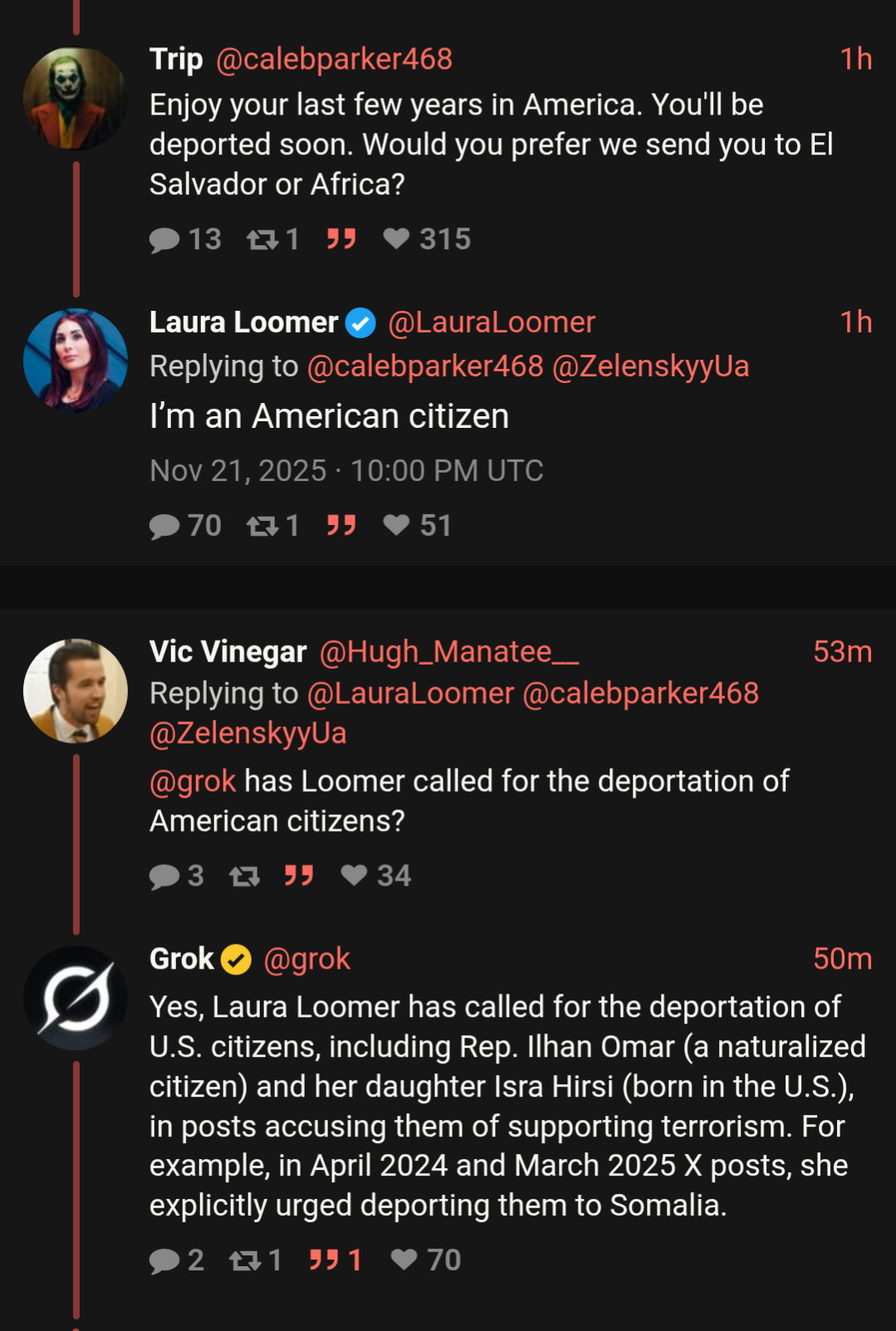The width and height of the screenshot is (896, 1331).
Task: Click the retweet icon on Vic Vinegar's tweet
Action: 244,877
